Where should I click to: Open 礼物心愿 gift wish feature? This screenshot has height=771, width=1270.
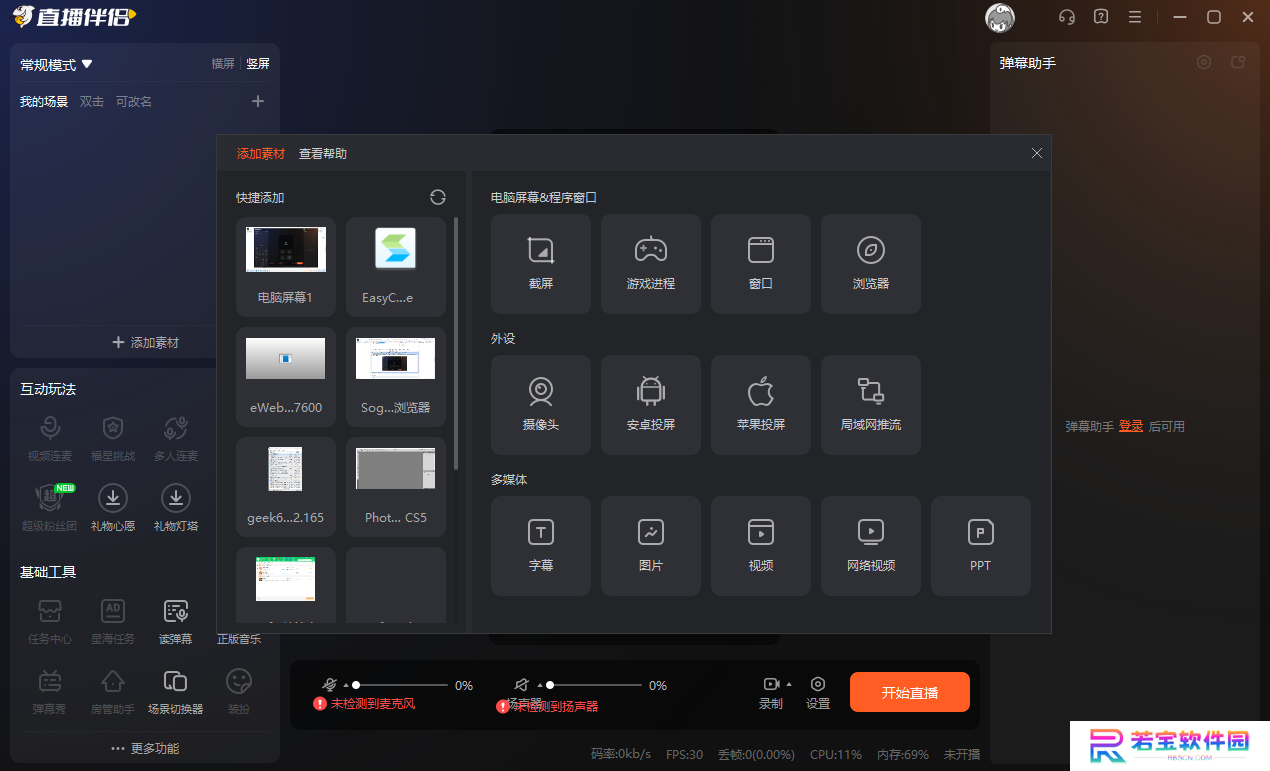(x=113, y=507)
